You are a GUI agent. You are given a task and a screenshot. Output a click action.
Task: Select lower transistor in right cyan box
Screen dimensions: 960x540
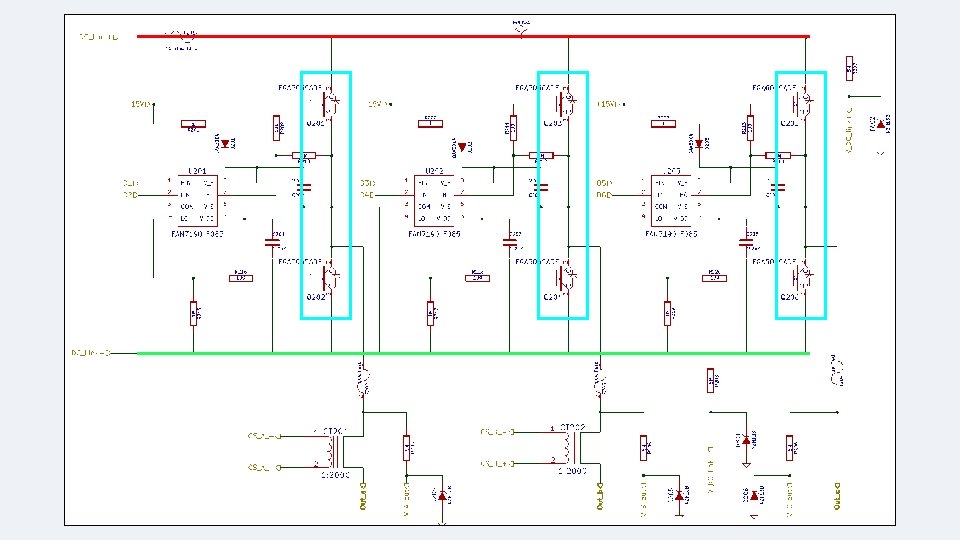tap(803, 279)
